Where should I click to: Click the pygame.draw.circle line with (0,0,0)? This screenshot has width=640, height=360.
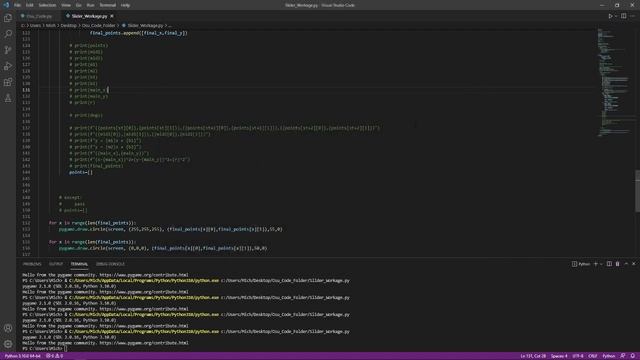(162, 248)
